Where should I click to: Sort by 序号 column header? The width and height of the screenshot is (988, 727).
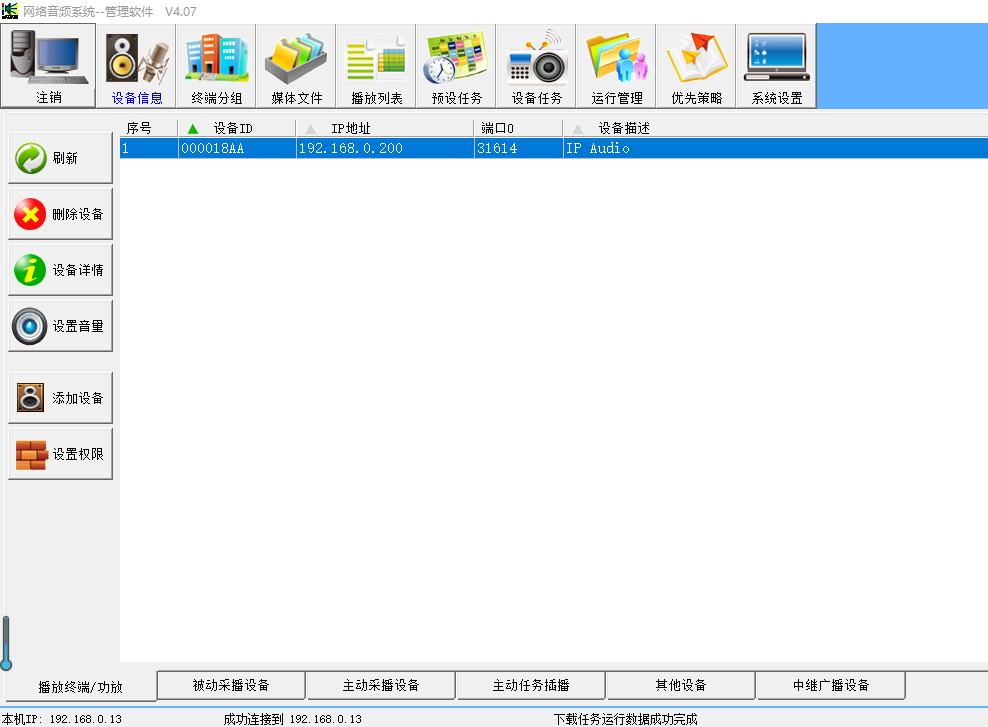click(x=149, y=128)
